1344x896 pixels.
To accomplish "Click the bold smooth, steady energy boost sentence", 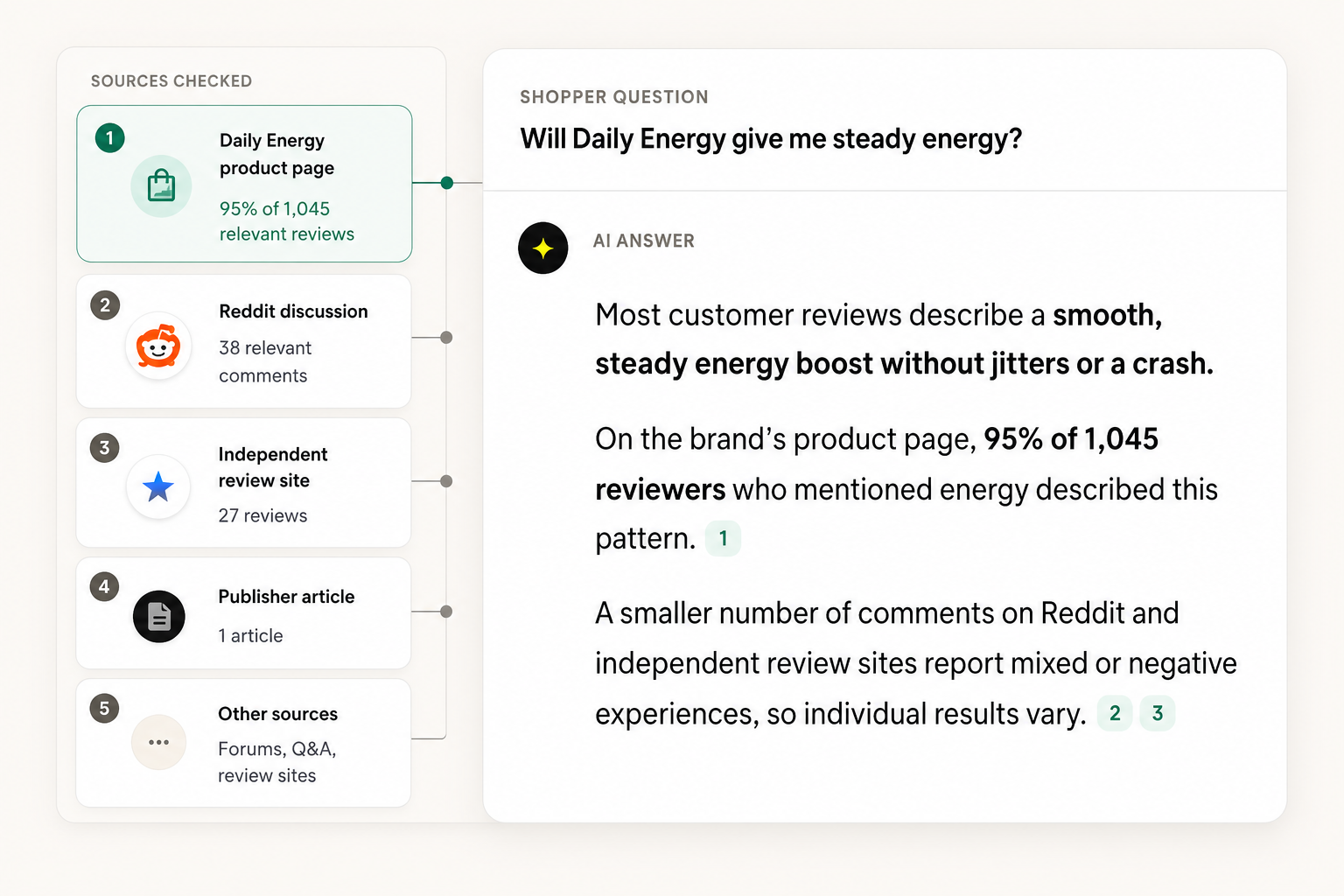I will pos(905,339).
